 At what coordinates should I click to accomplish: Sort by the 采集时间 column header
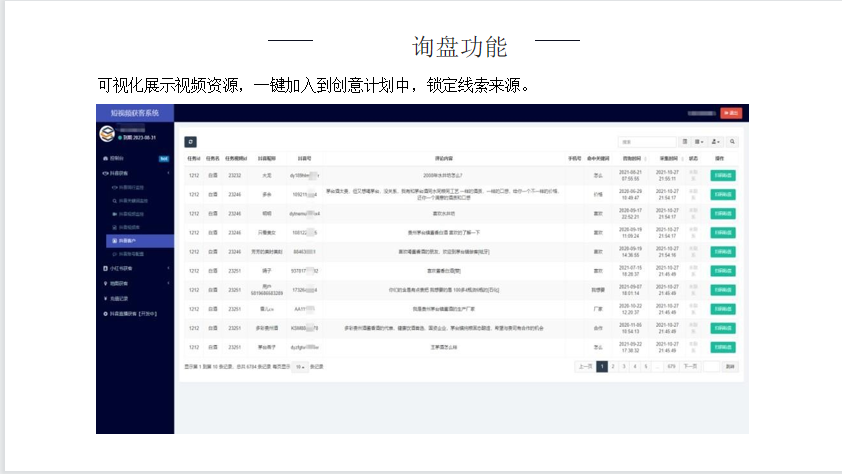point(669,158)
